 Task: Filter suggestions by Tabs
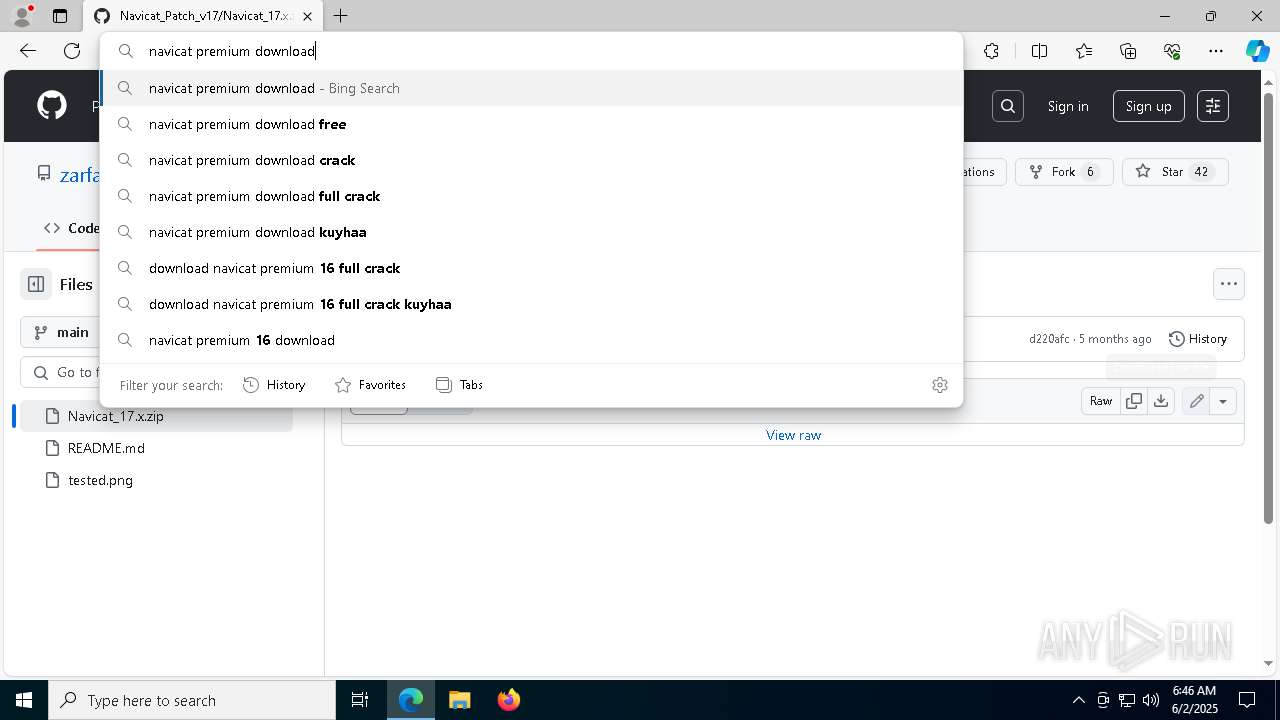pyautogui.click(x=459, y=385)
